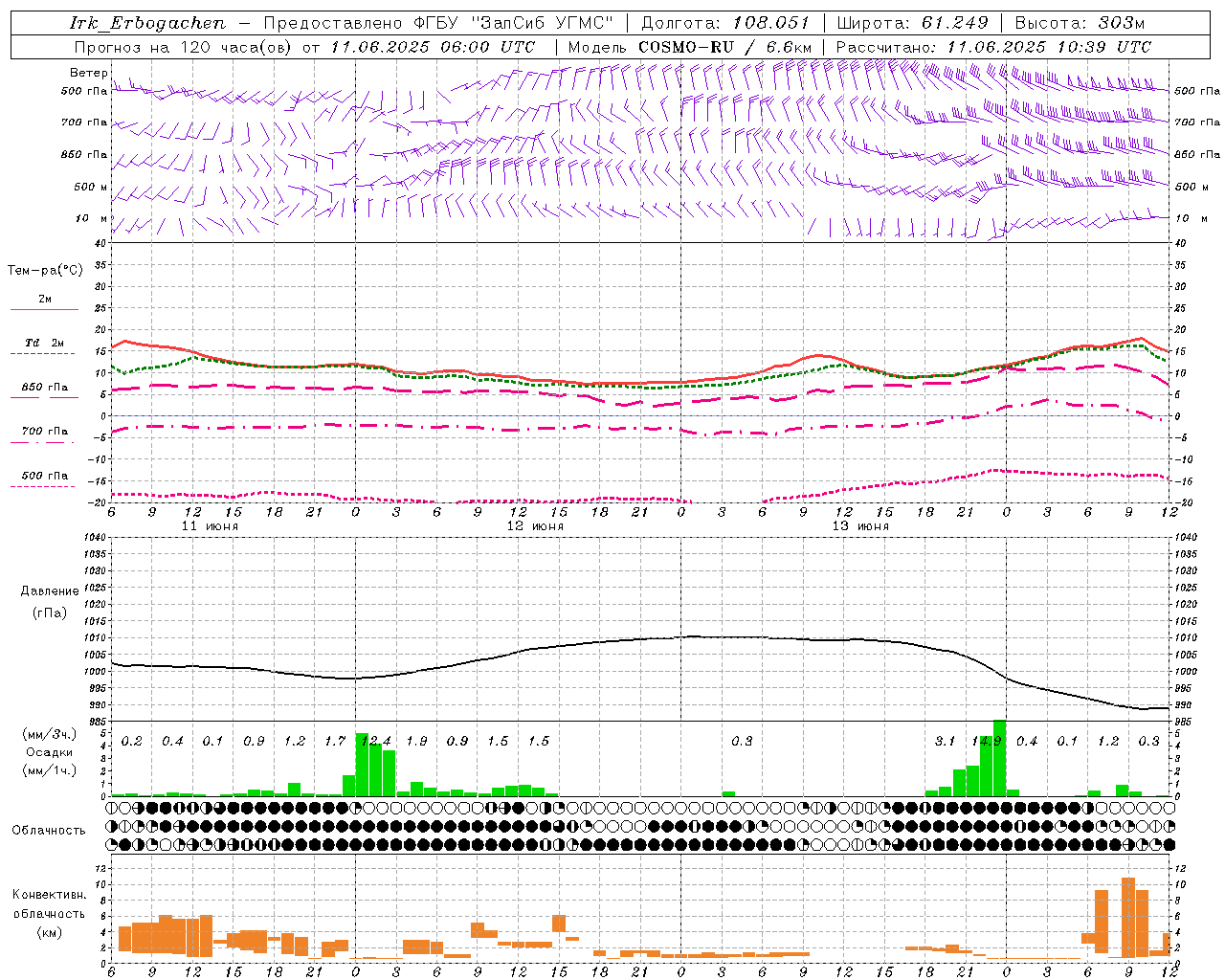The image size is (1225, 980).
Task: Click the "0.2" precipitation value
Action: coord(131,741)
